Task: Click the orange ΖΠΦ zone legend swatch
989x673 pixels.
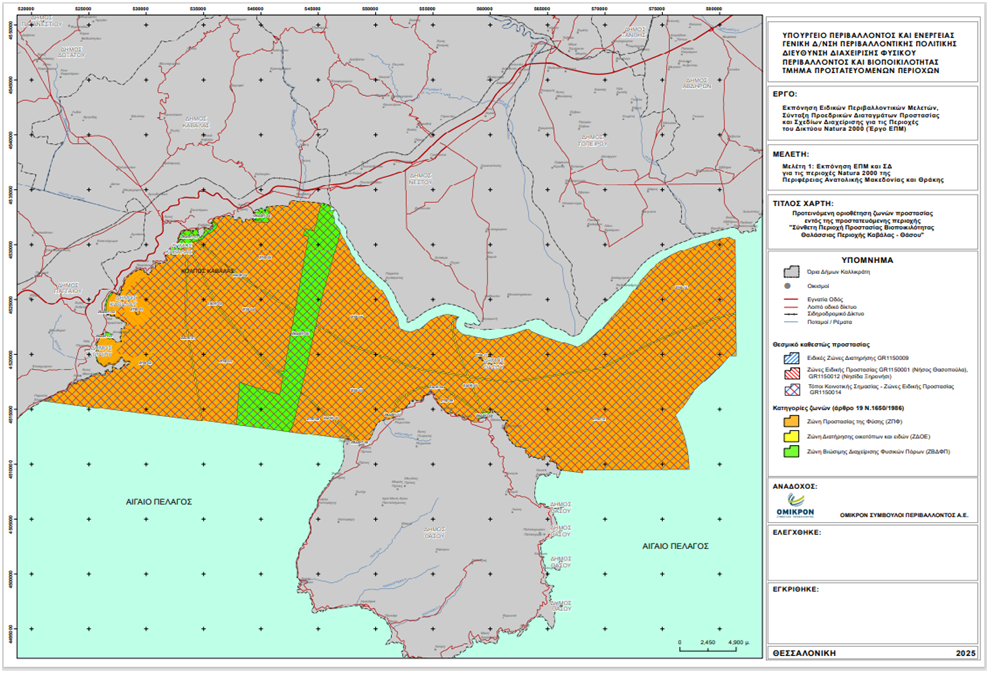Action: pyautogui.click(x=789, y=423)
